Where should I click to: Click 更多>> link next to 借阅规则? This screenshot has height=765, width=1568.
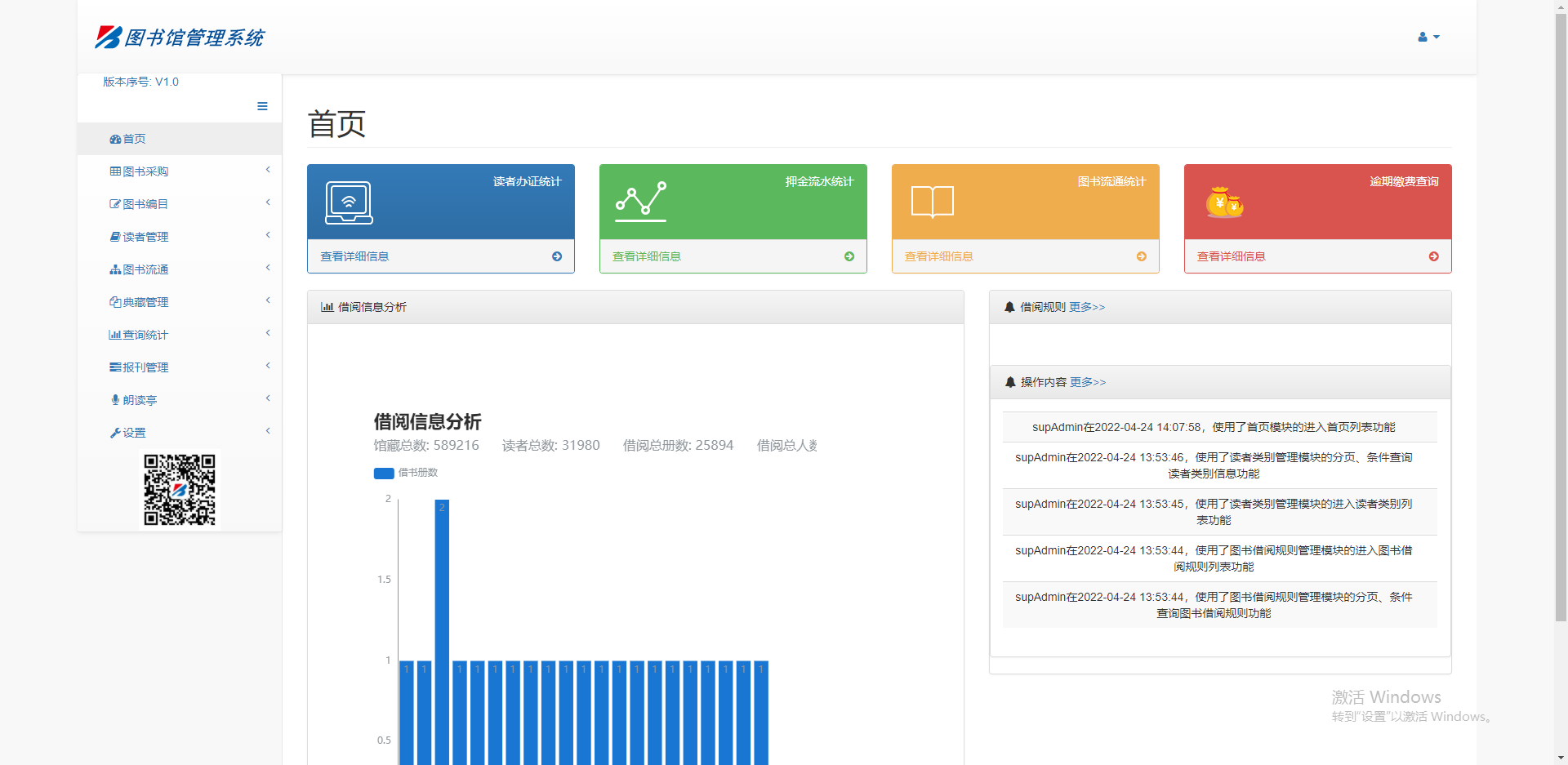pyautogui.click(x=1087, y=307)
